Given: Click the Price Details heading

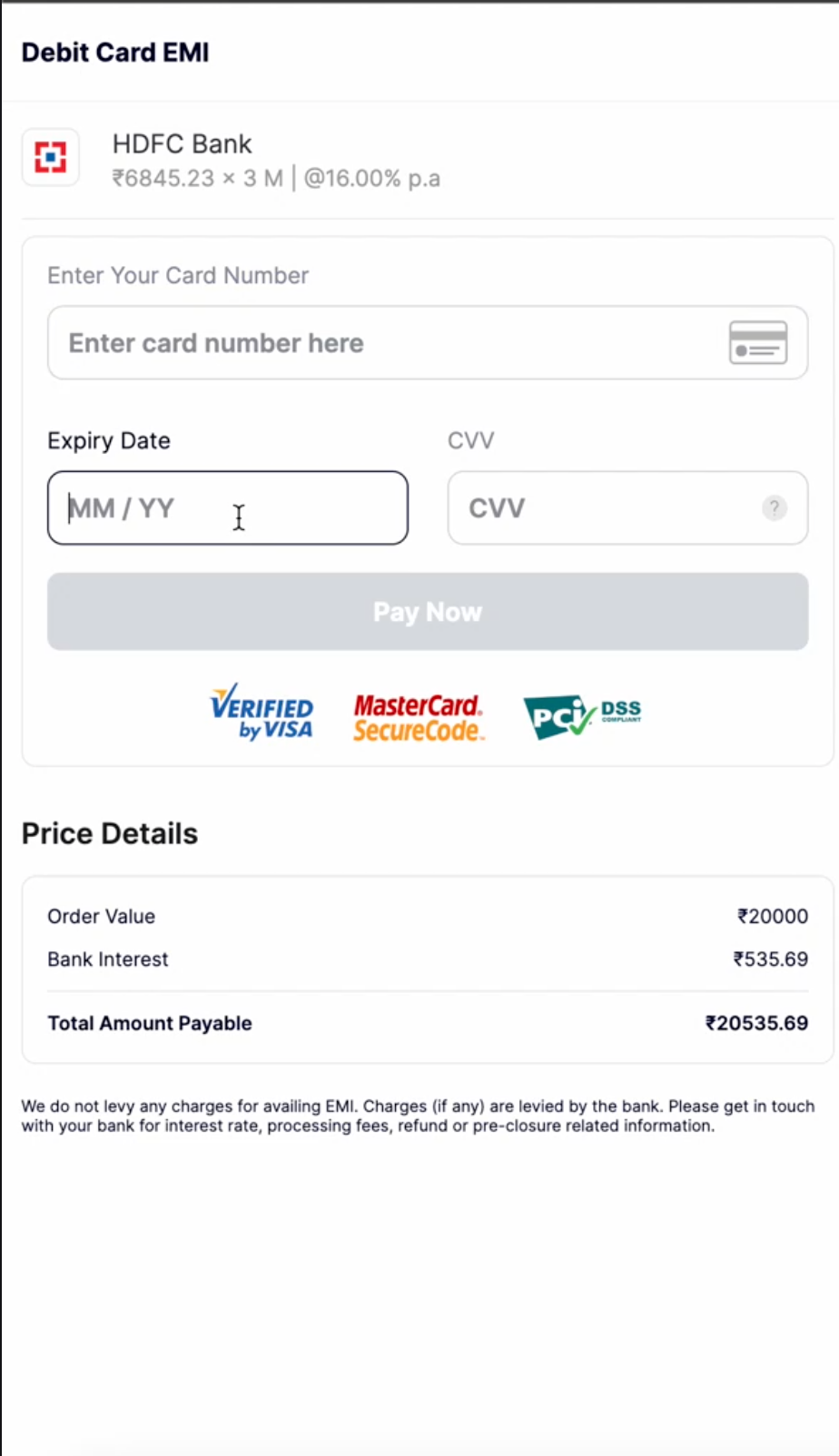Looking at the screenshot, I should pyautogui.click(x=110, y=833).
